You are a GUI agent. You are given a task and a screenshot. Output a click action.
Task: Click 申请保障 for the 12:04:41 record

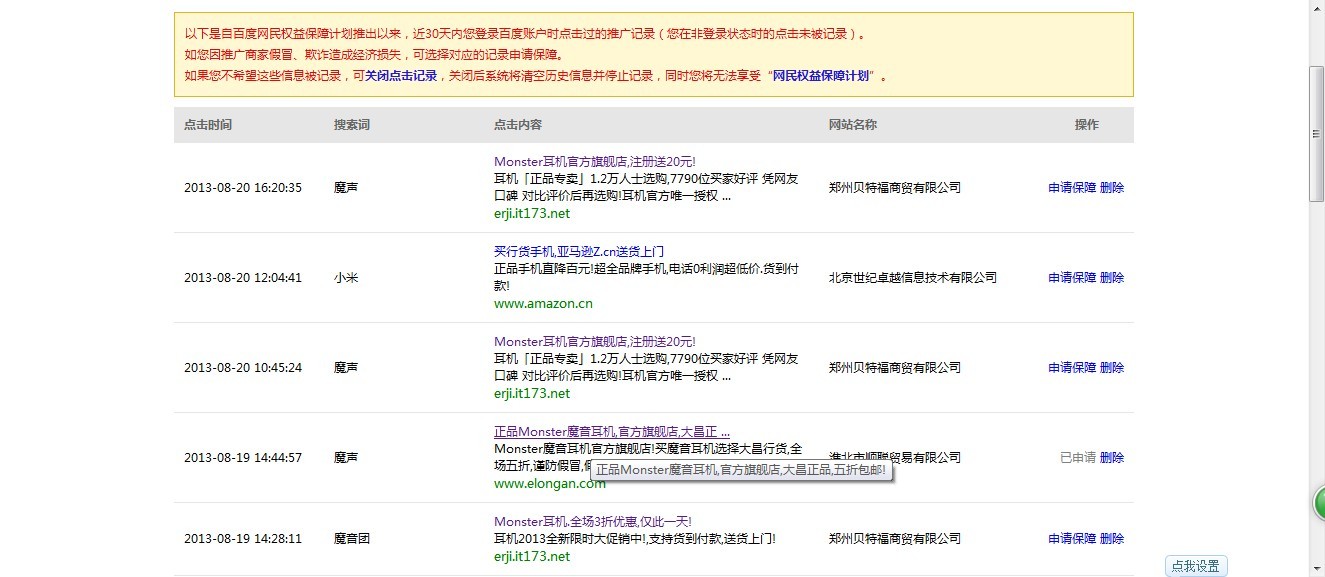(1072, 278)
